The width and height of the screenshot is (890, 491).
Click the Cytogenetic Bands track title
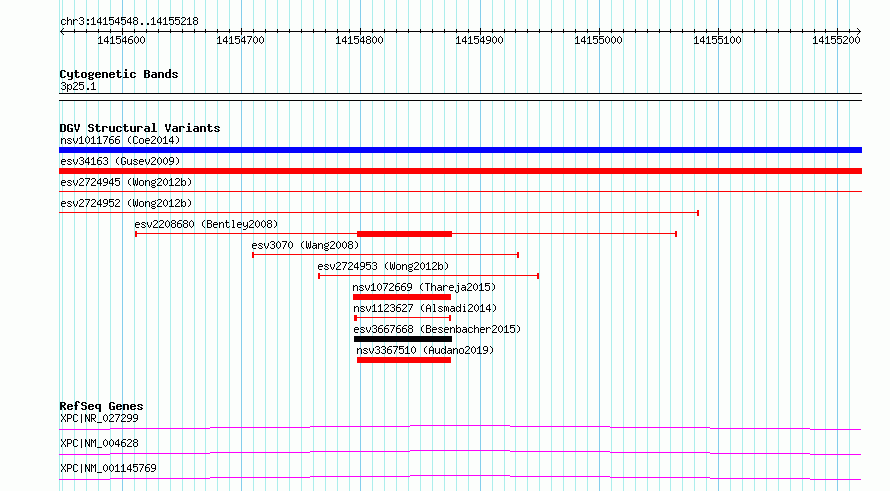[119, 74]
